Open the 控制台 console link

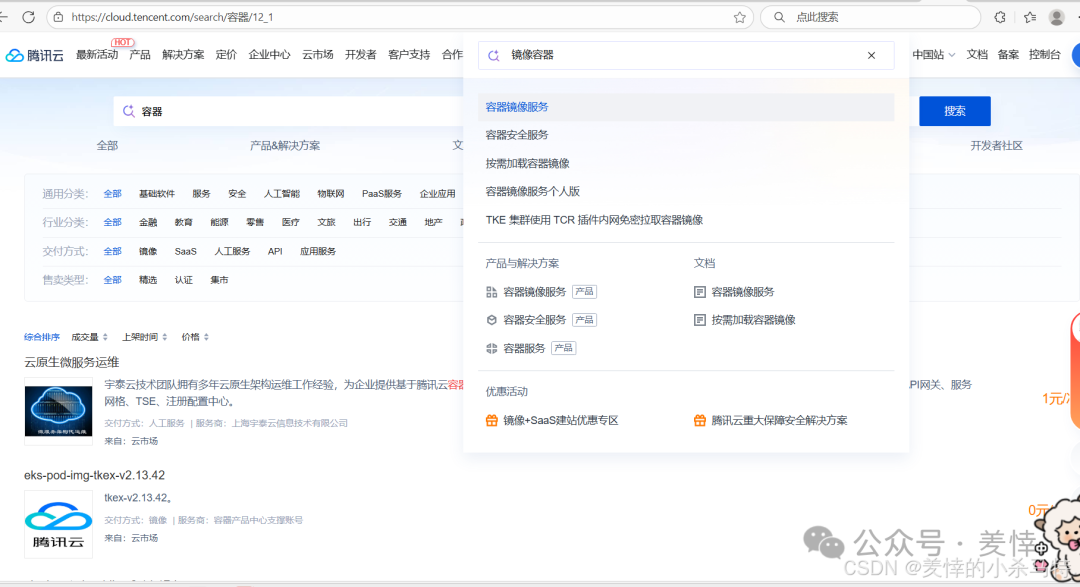click(x=1044, y=55)
